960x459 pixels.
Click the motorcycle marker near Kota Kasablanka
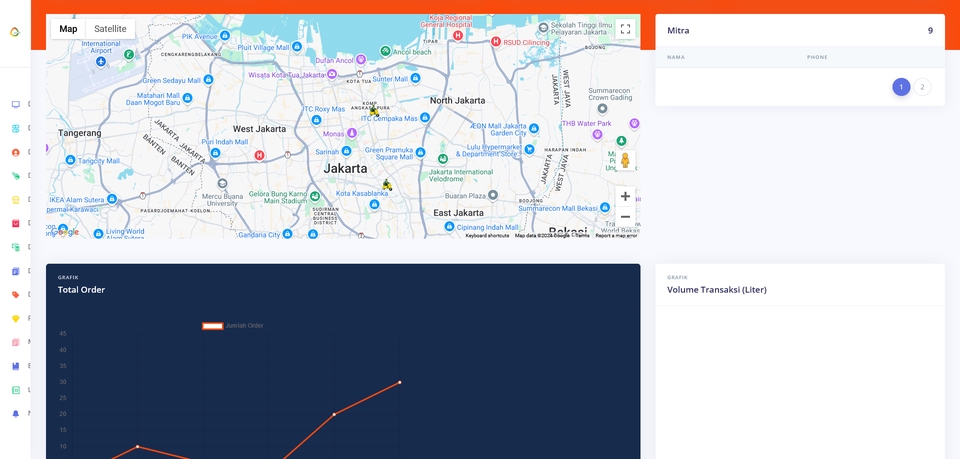click(386, 184)
